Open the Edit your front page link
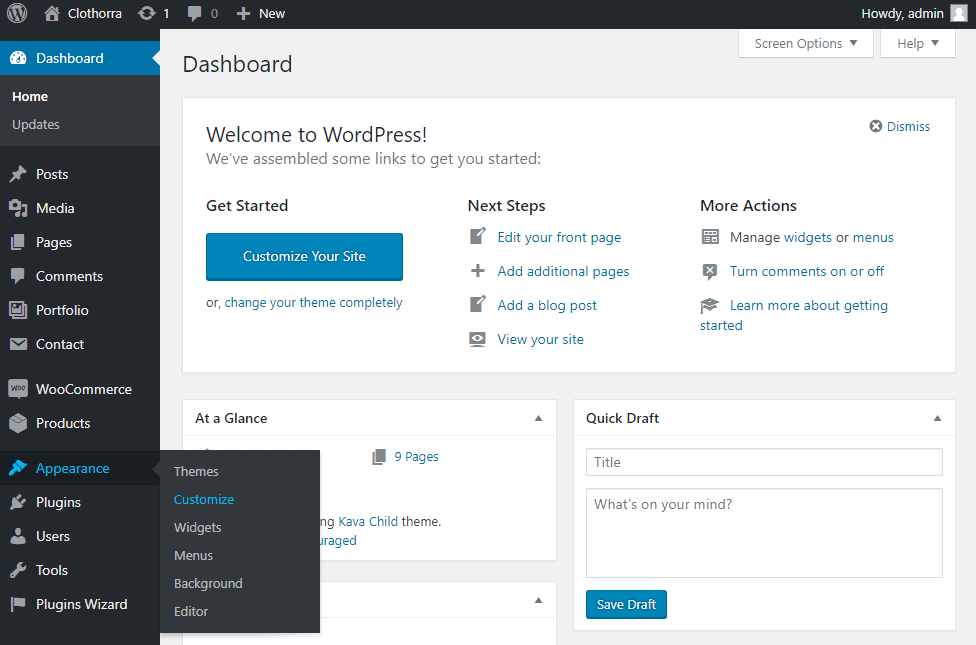The image size is (976, 645). tap(559, 237)
